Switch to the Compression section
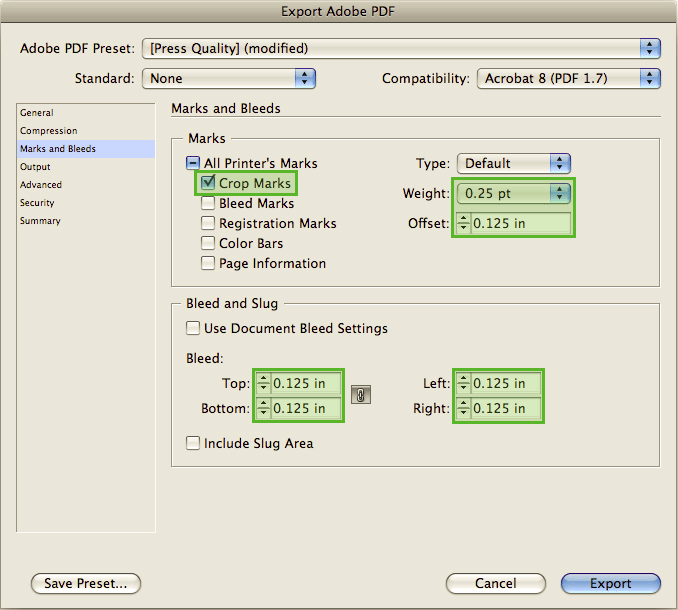 pos(48,131)
